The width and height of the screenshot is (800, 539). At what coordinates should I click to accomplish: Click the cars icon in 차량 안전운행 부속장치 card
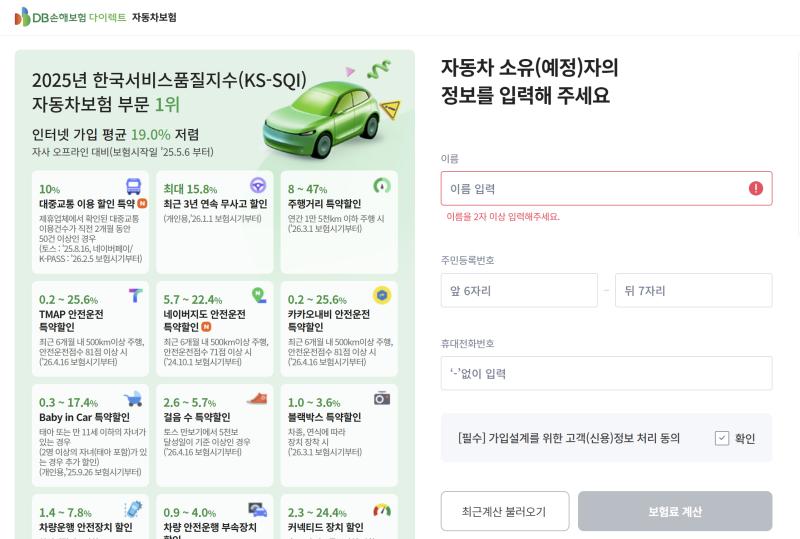(258, 509)
